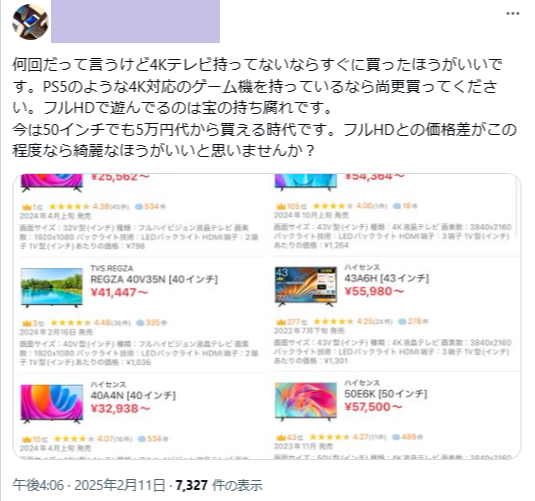Click the ¥32,938 price of the 40A4N
This screenshot has width=535, height=501.
pyautogui.click(x=120, y=409)
